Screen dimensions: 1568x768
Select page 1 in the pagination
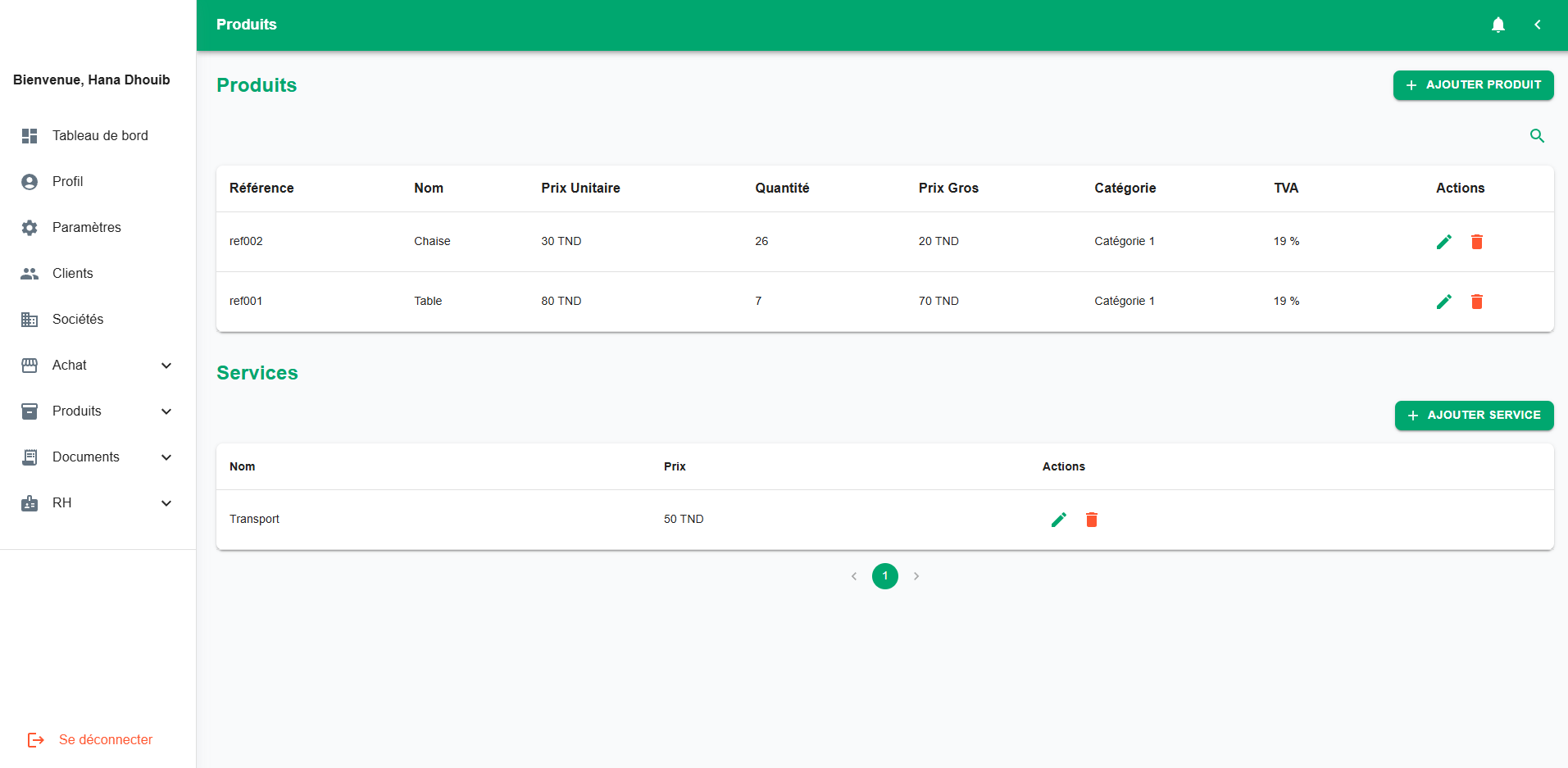(x=884, y=575)
